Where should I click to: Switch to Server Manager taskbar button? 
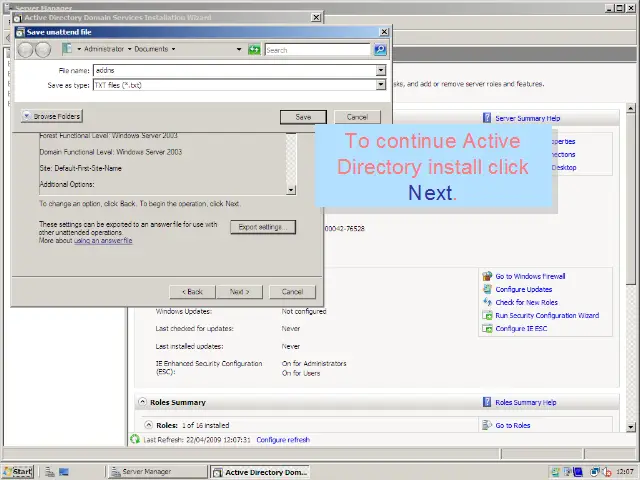click(157, 472)
